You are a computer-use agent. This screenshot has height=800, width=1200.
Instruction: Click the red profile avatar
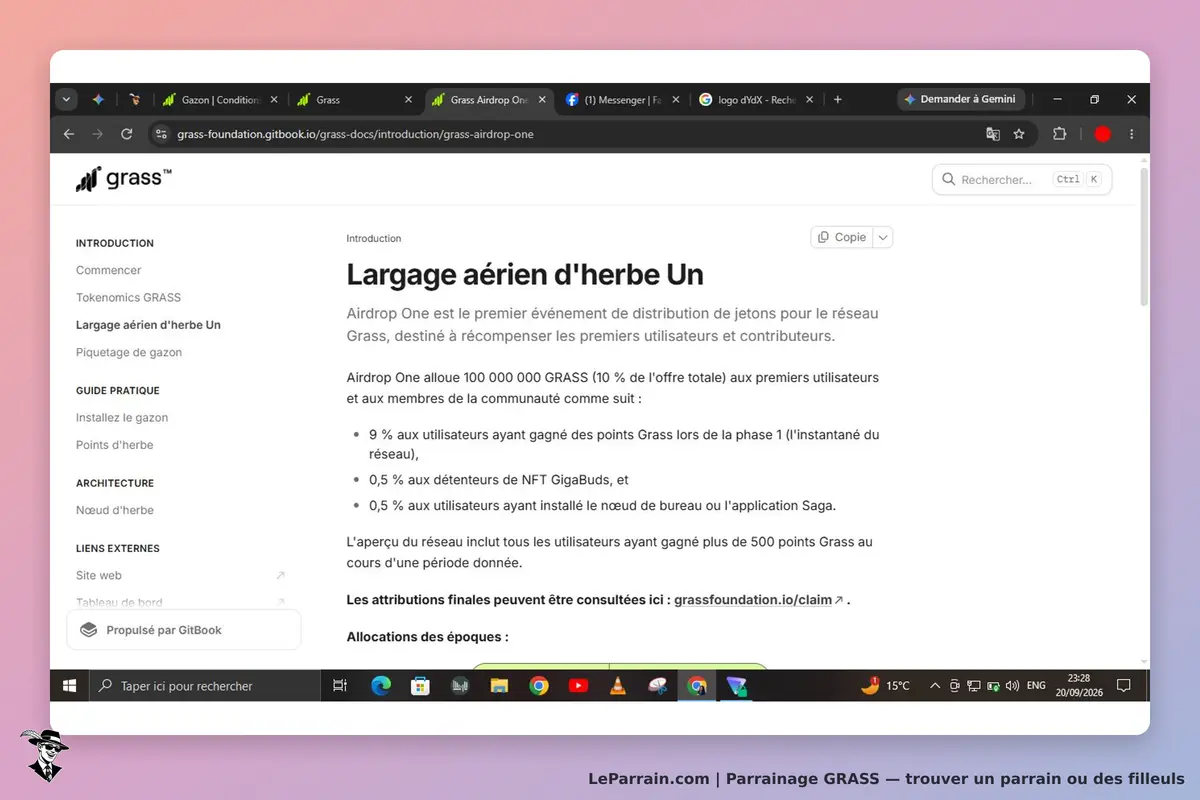pos(1102,134)
